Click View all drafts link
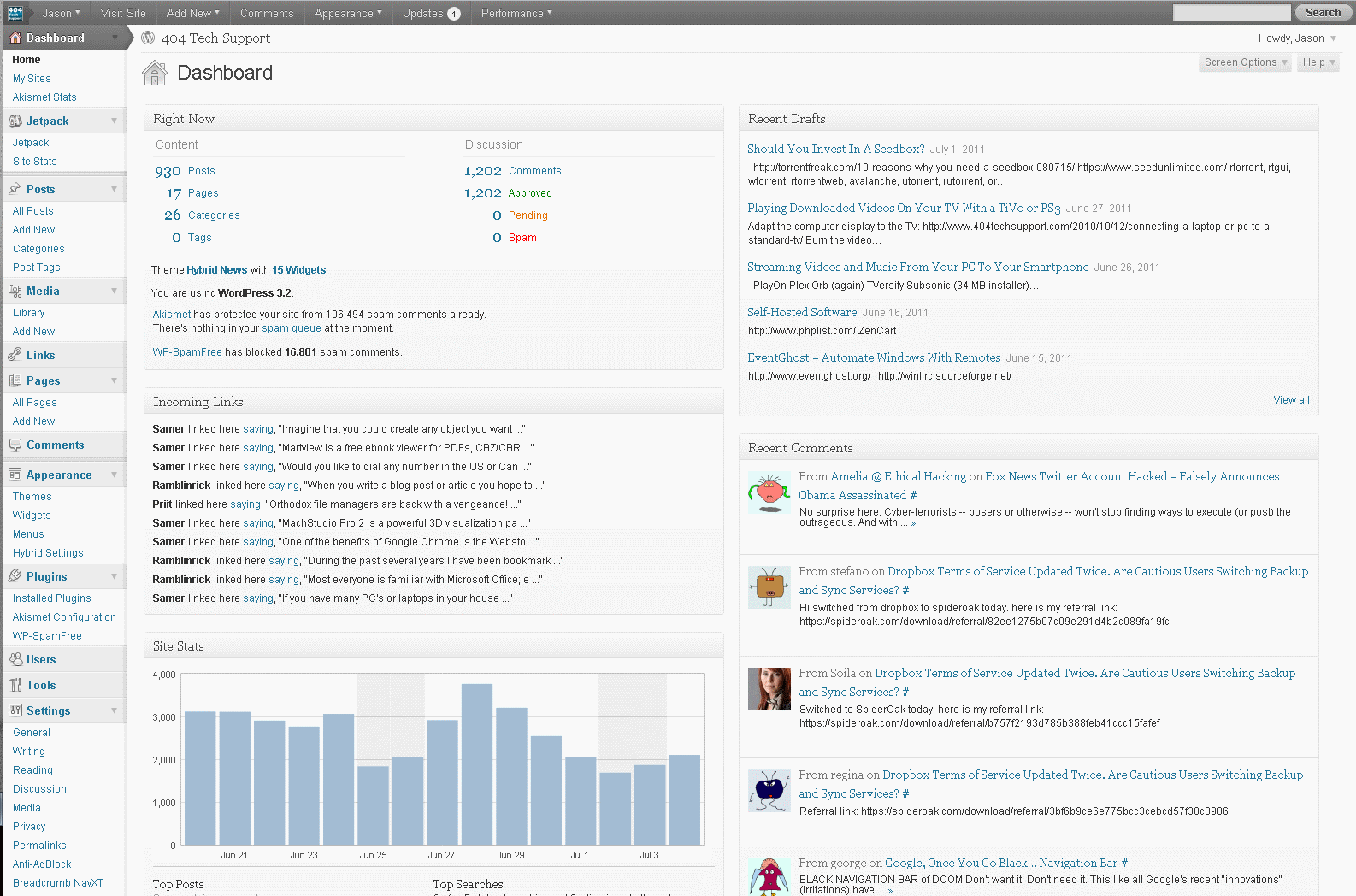This screenshot has width=1356, height=896. (1291, 400)
